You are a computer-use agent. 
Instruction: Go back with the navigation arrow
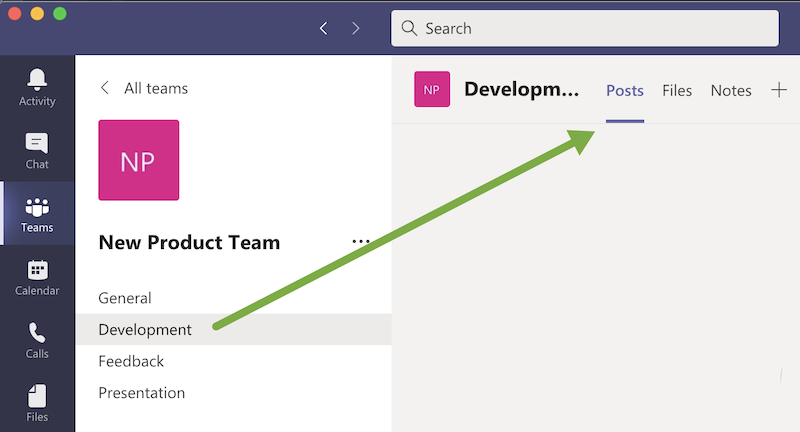(323, 28)
